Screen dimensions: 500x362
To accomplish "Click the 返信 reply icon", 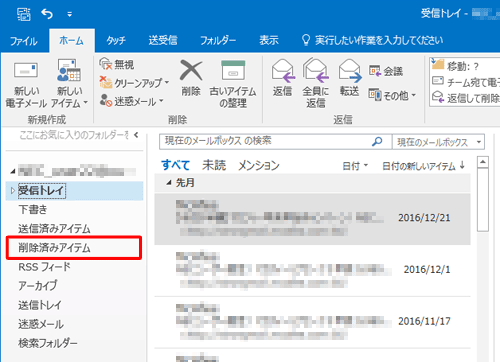I will [x=283, y=71].
